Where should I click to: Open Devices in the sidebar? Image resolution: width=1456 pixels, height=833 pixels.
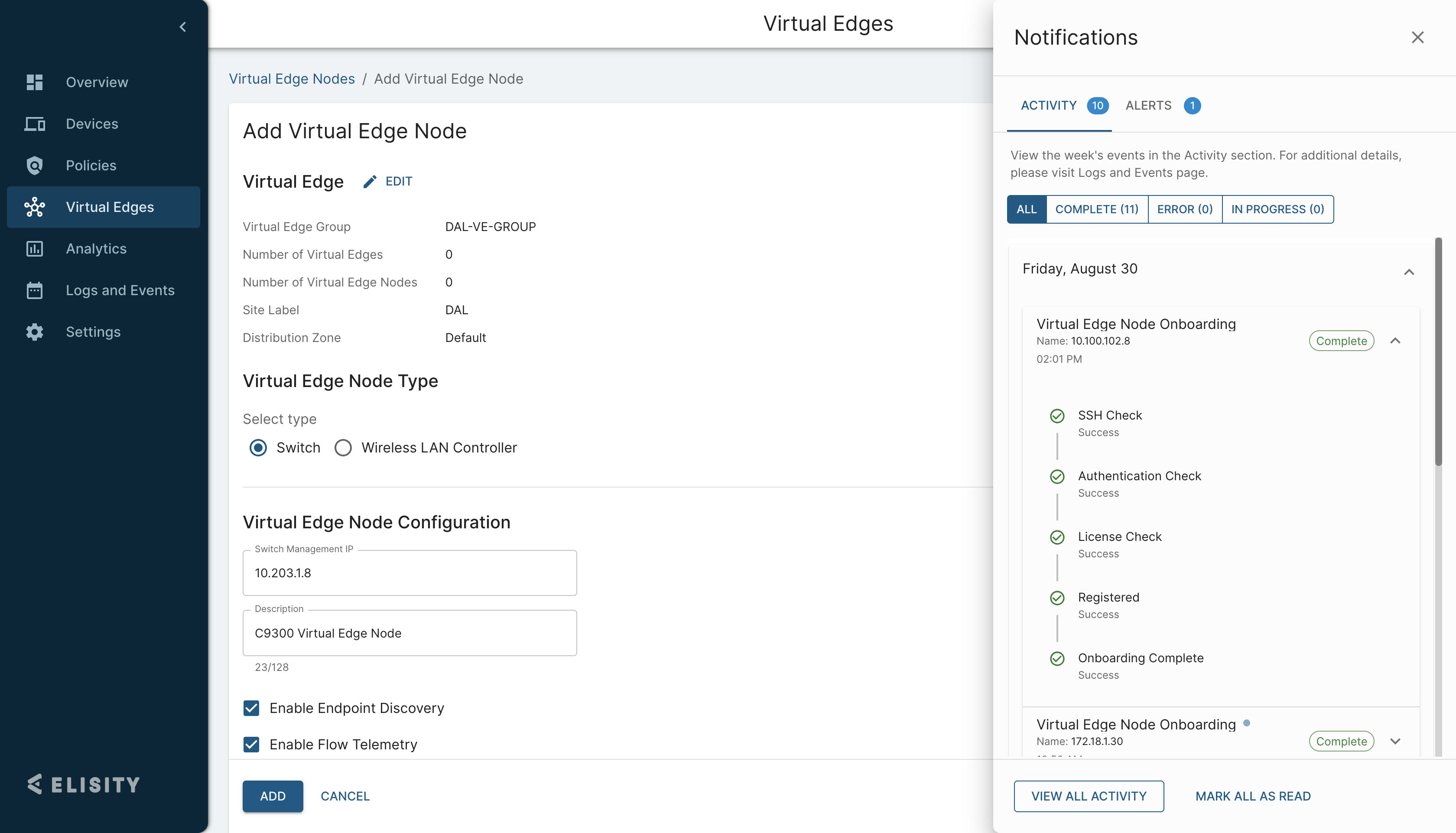pyautogui.click(x=104, y=124)
